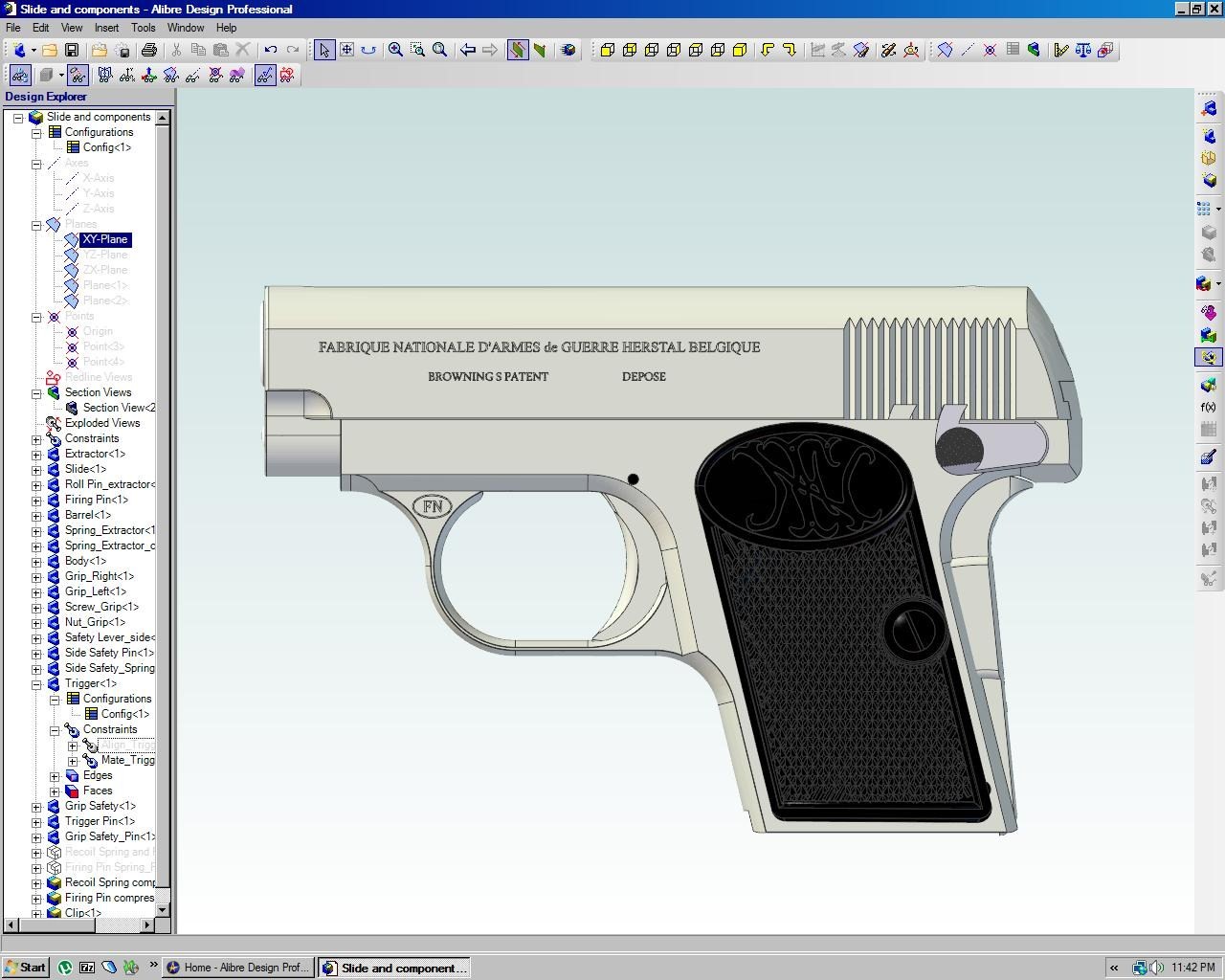This screenshot has height=980, width=1225.
Task: Select the first yellow cube view icon
Action: click(x=607, y=50)
